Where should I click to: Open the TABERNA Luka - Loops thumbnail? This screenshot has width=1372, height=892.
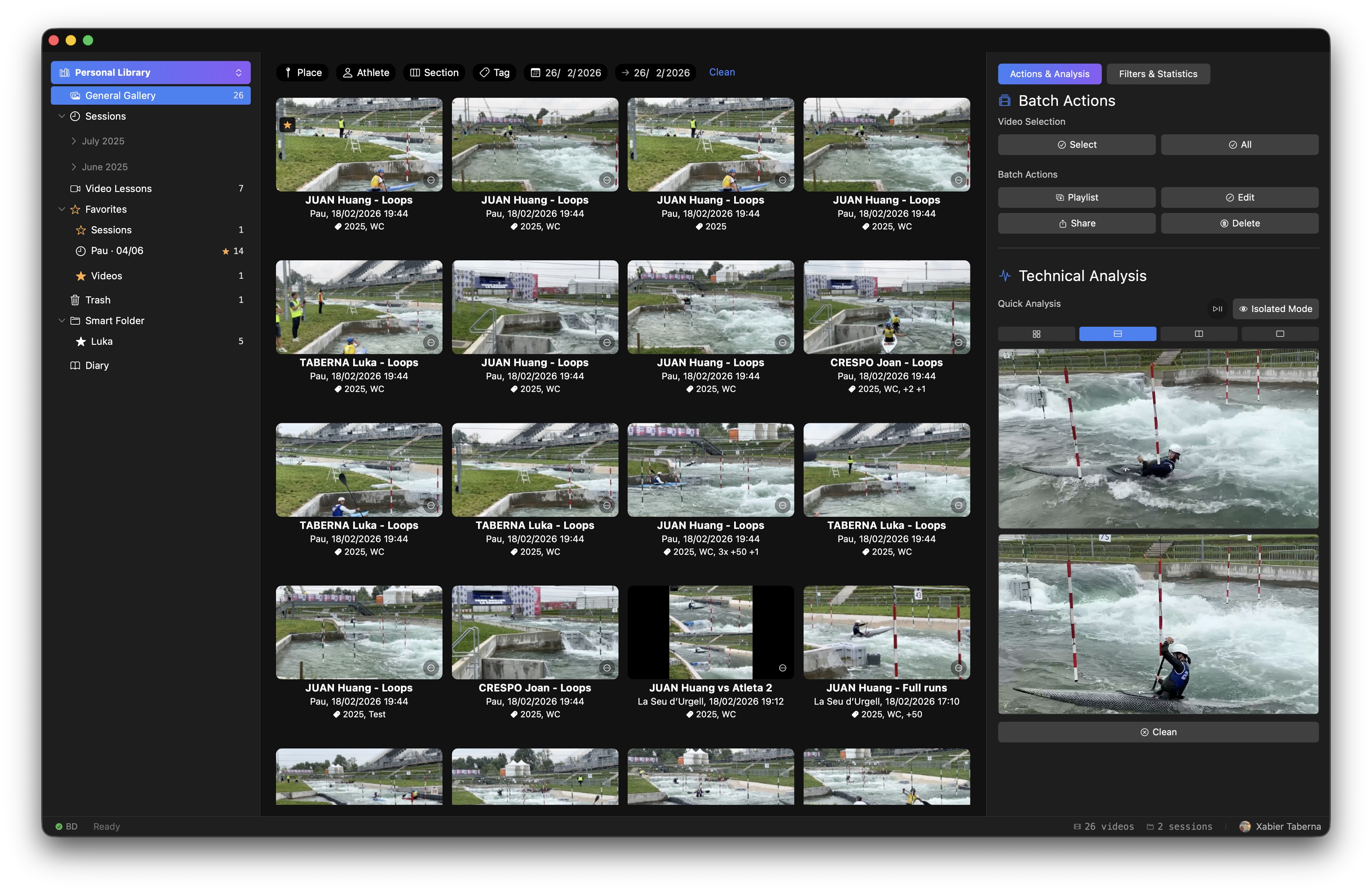359,306
